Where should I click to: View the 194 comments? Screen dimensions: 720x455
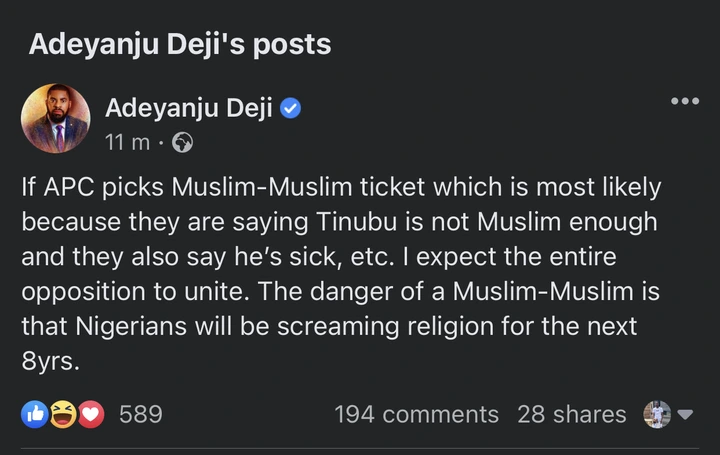click(416, 414)
